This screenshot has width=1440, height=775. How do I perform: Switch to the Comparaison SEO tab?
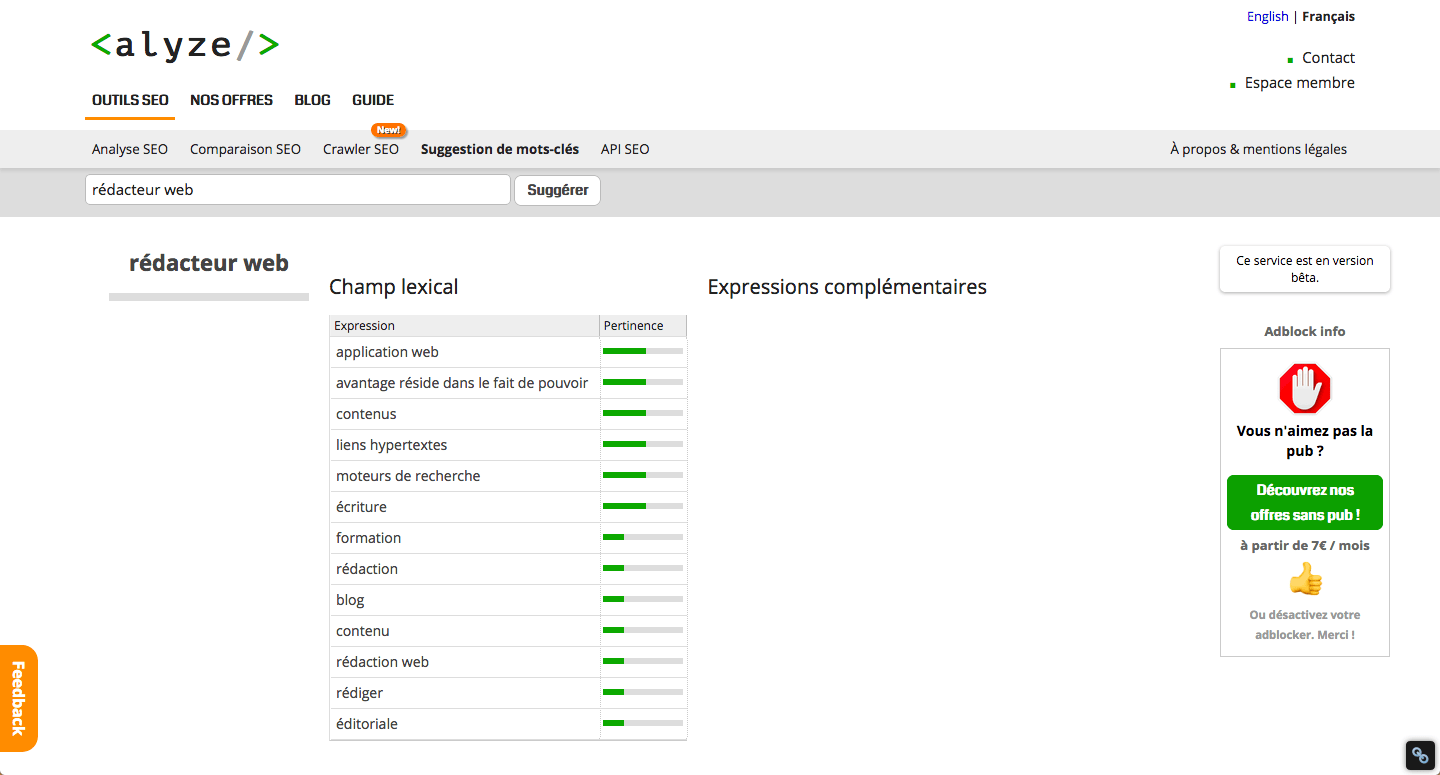point(245,149)
